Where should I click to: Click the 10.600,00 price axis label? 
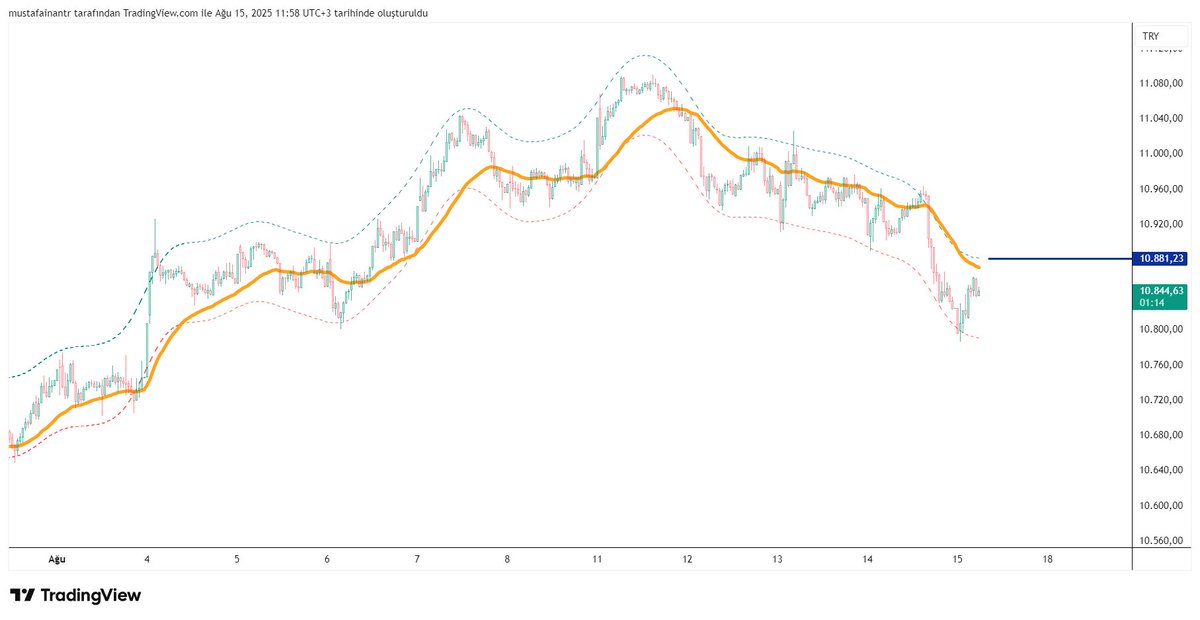point(1161,505)
